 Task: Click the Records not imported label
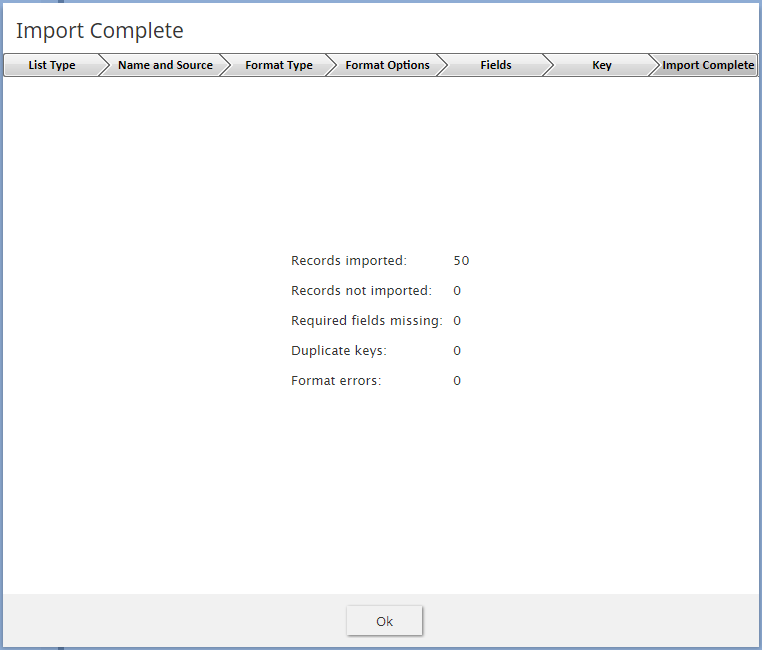[361, 291]
